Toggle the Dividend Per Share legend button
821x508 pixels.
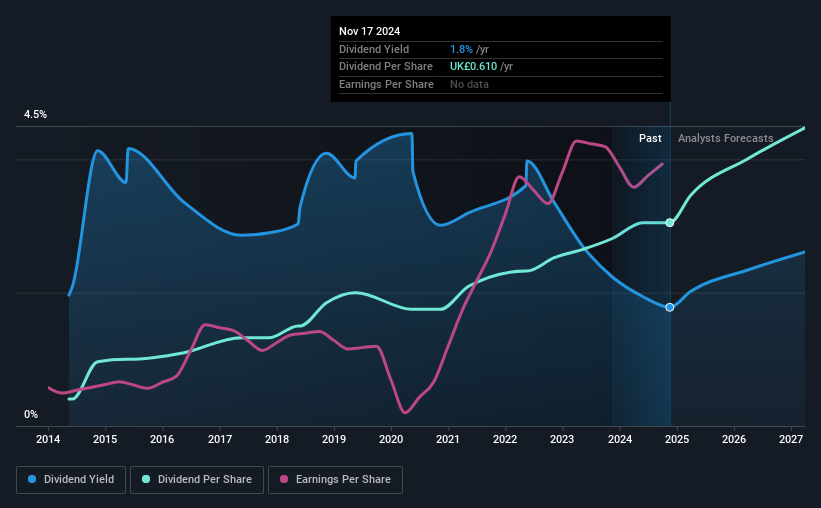point(197,480)
